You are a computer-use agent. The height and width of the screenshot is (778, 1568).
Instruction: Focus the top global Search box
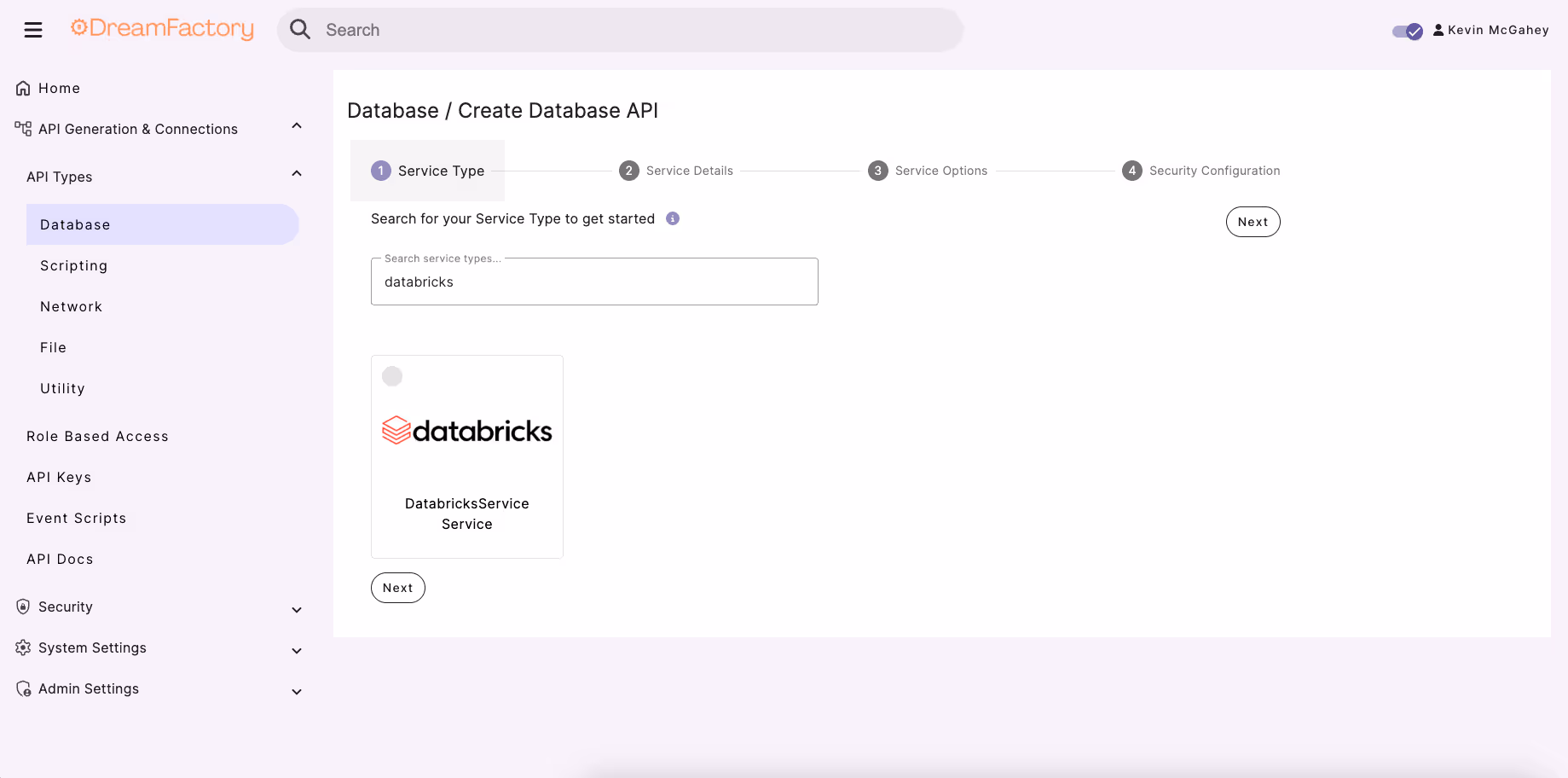pos(621,30)
